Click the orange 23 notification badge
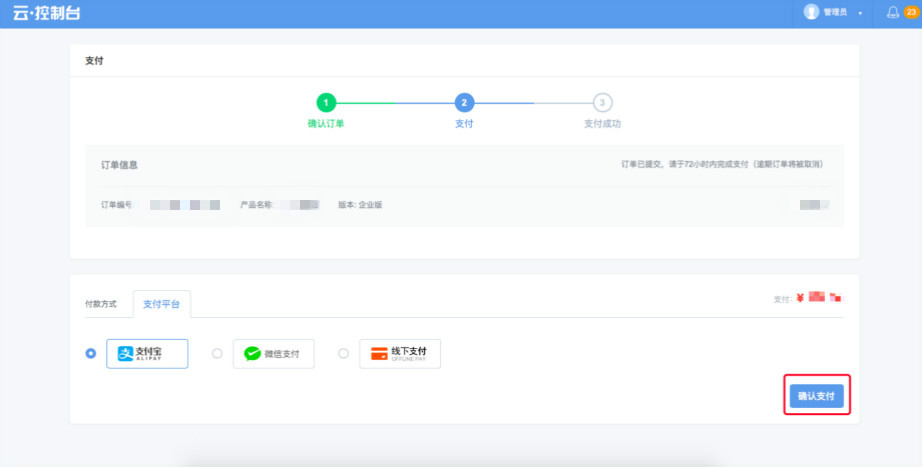 tap(909, 13)
